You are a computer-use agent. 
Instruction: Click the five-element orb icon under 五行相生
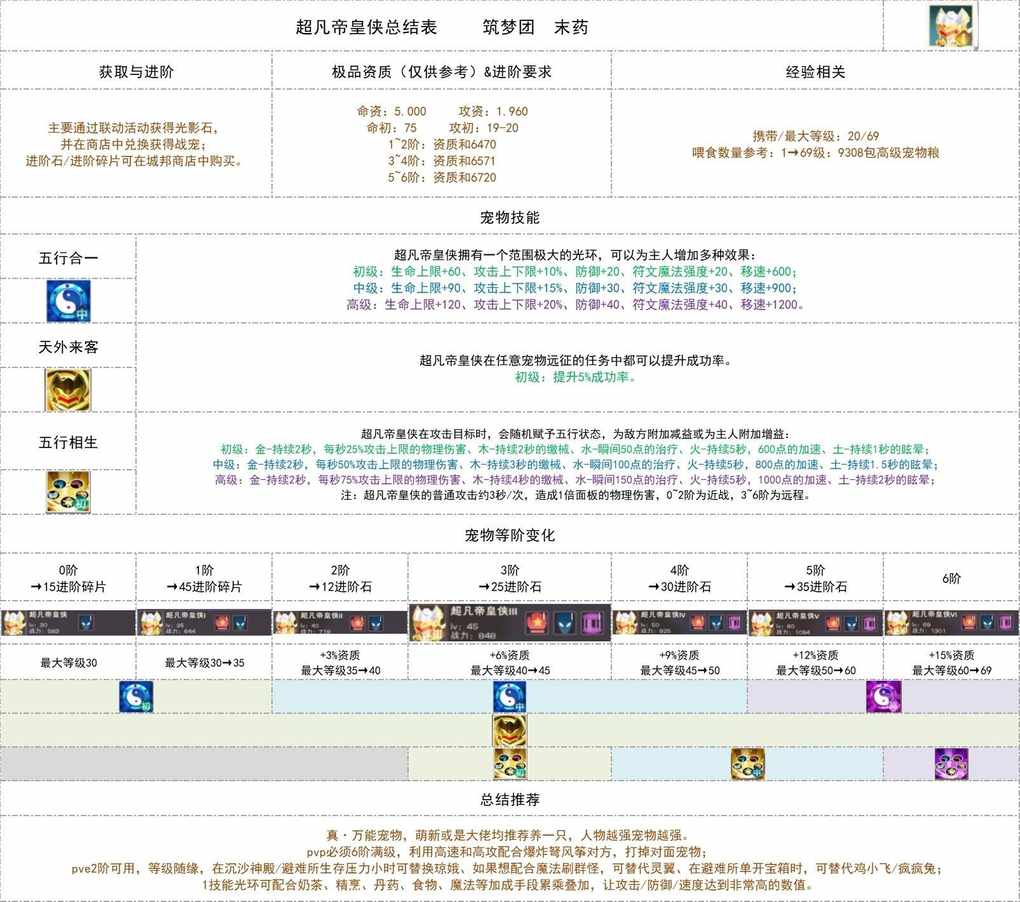coord(68,491)
